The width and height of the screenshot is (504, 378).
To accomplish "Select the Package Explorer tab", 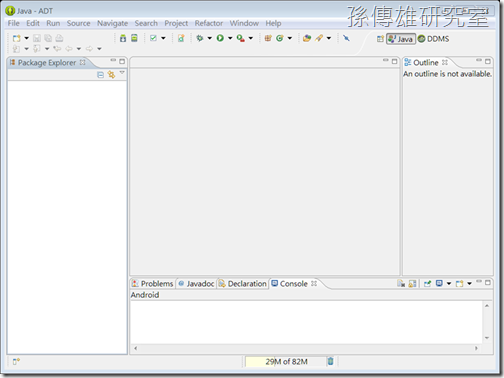I will [47, 63].
